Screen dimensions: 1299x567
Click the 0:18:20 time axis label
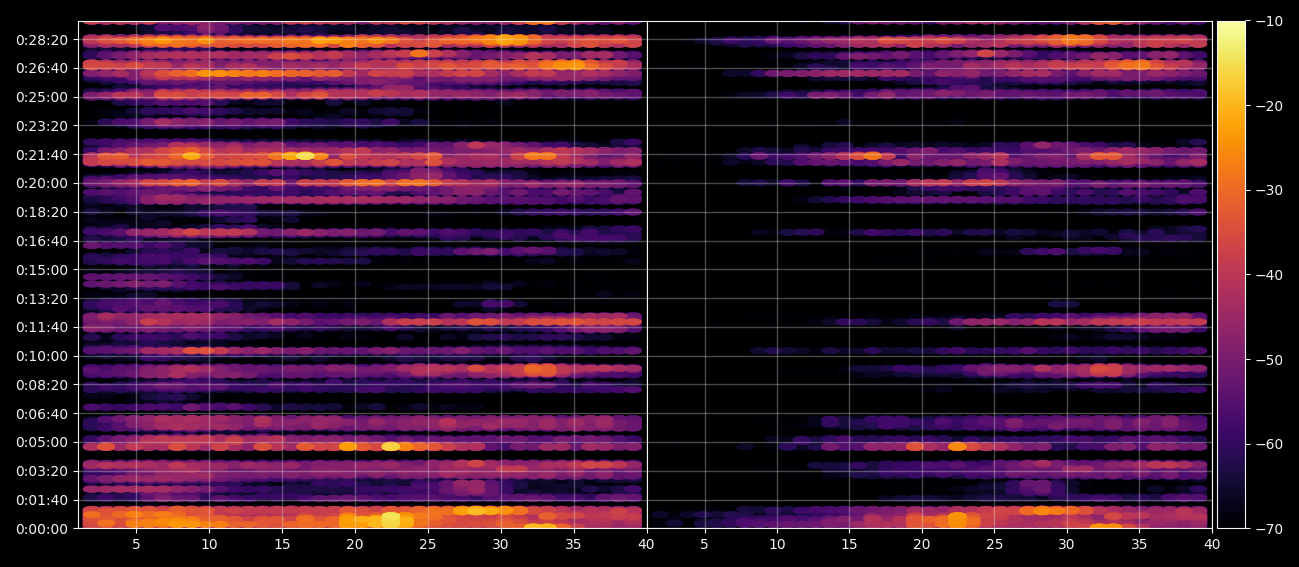42,212
